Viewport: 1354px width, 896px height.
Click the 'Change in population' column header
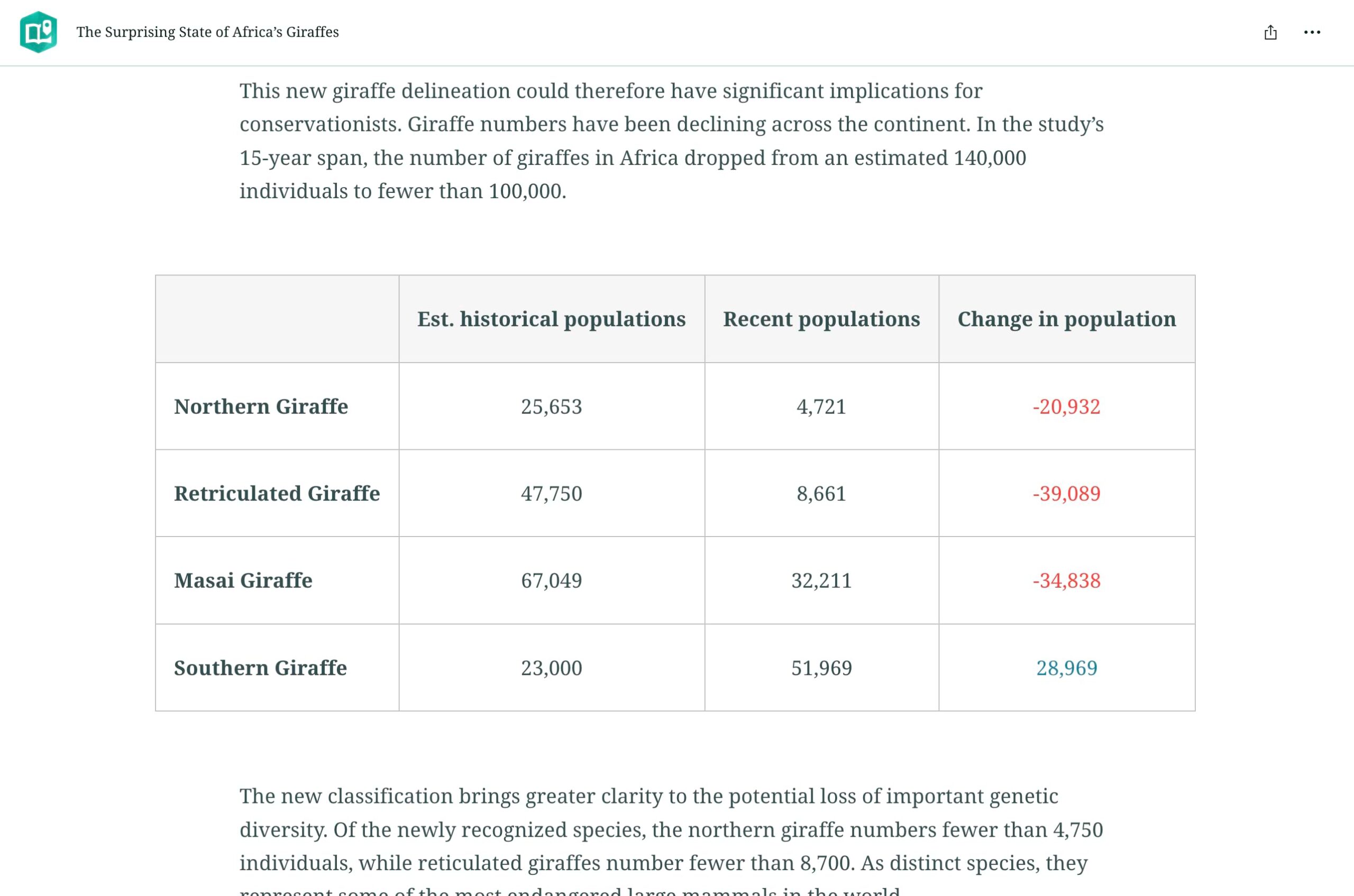[1066, 319]
